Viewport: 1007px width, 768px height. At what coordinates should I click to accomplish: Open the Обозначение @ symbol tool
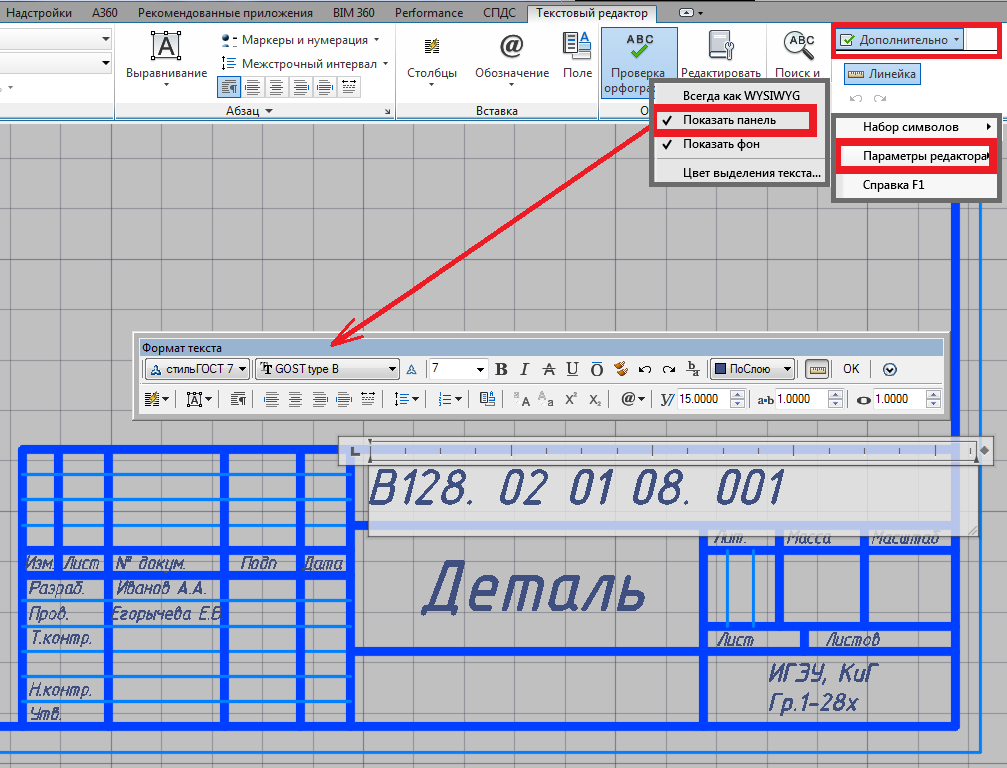tap(511, 47)
